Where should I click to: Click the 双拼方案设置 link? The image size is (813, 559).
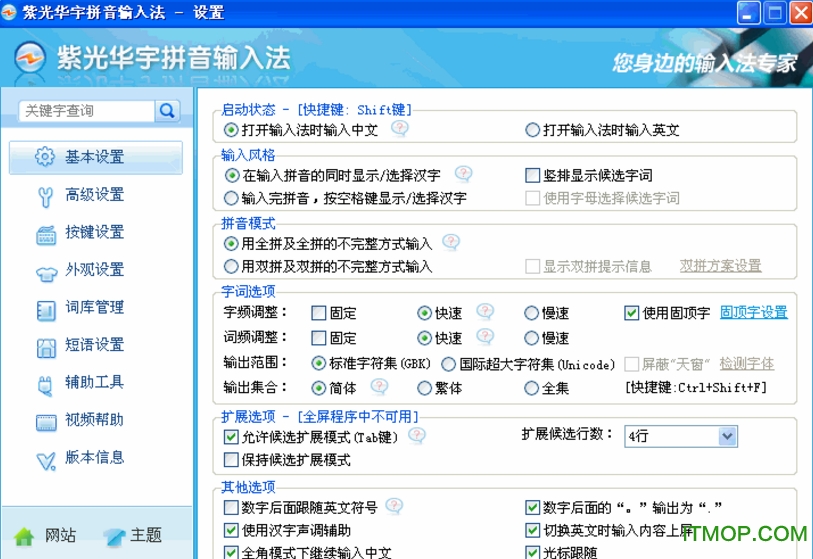(x=720, y=266)
